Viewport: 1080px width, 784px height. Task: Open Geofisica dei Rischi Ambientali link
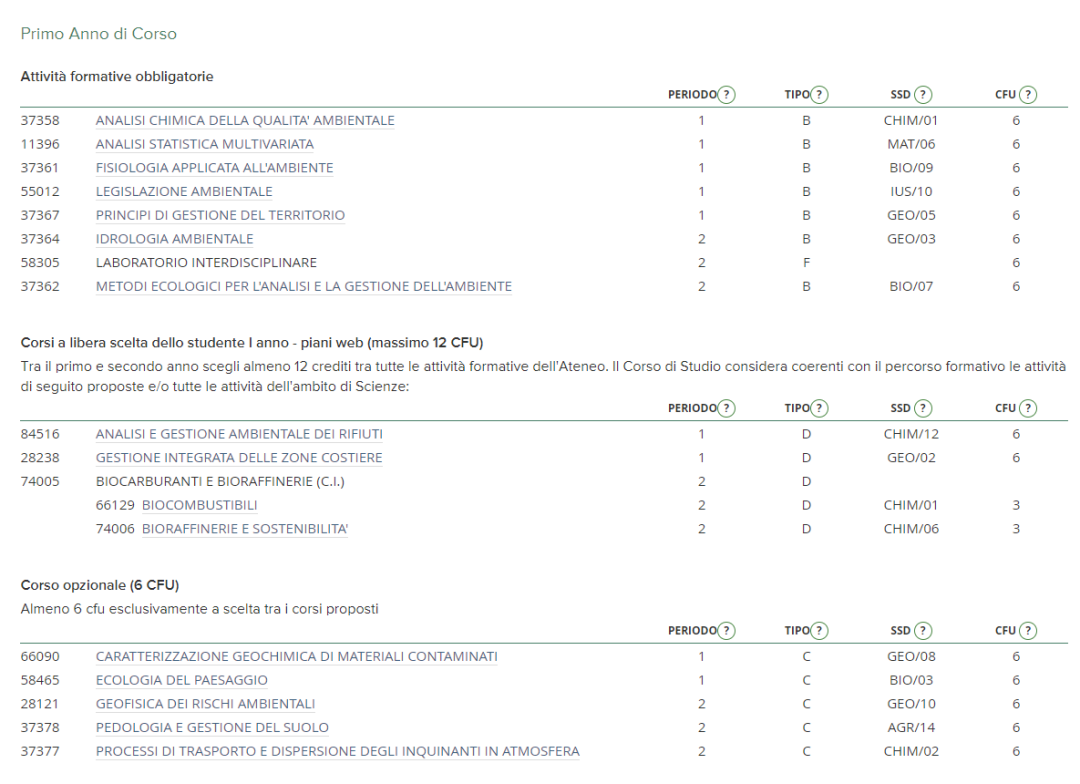tap(205, 704)
